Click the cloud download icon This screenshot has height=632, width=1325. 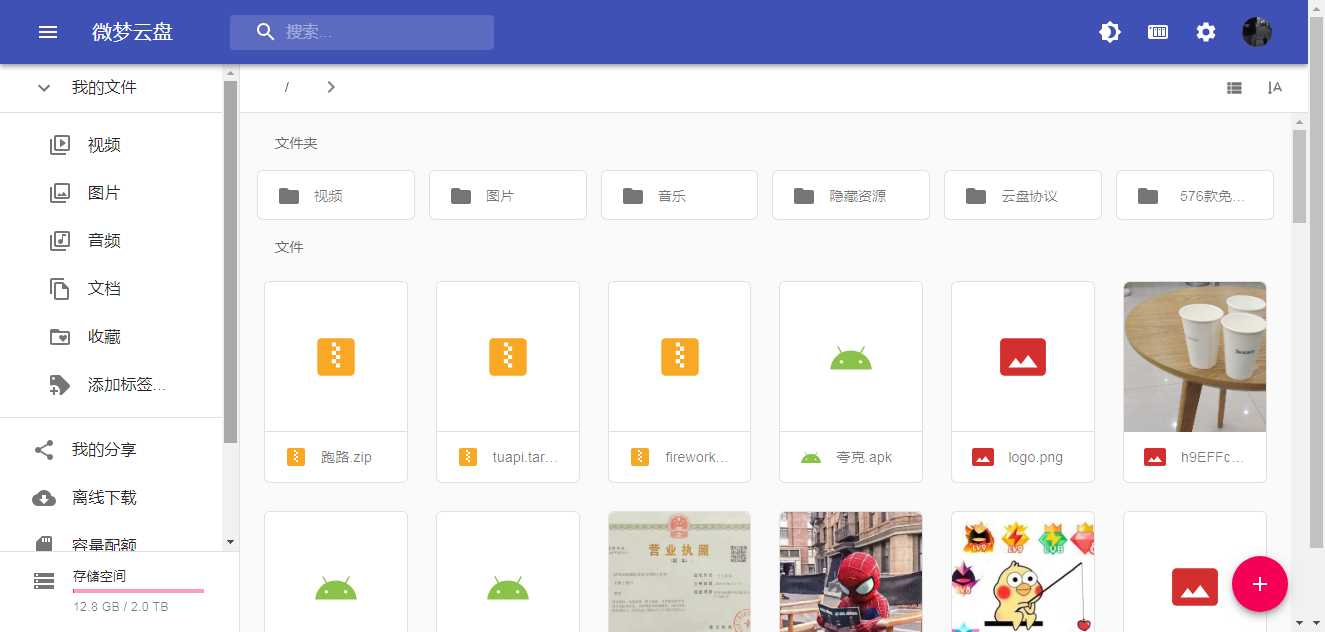coord(44,498)
